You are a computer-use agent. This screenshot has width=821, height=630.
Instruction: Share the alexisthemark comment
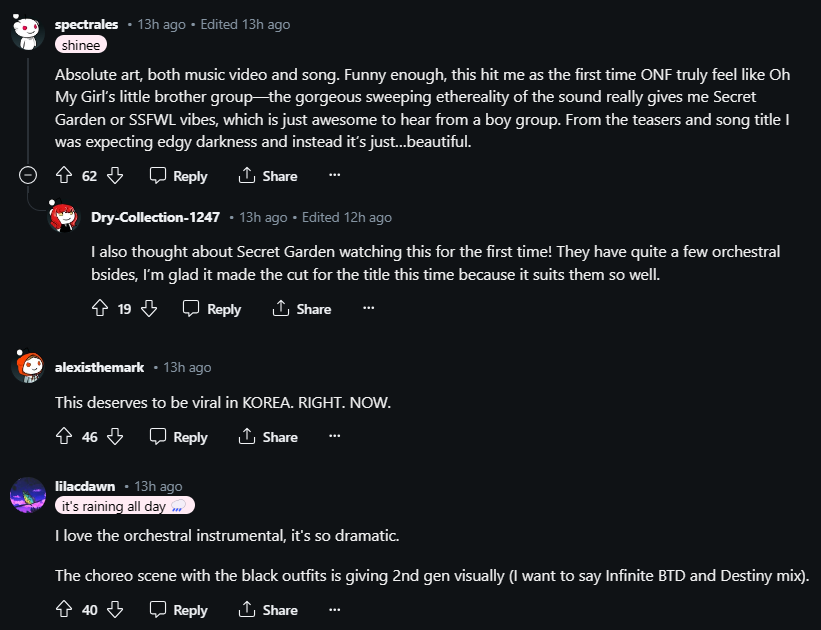click(268, 437)
